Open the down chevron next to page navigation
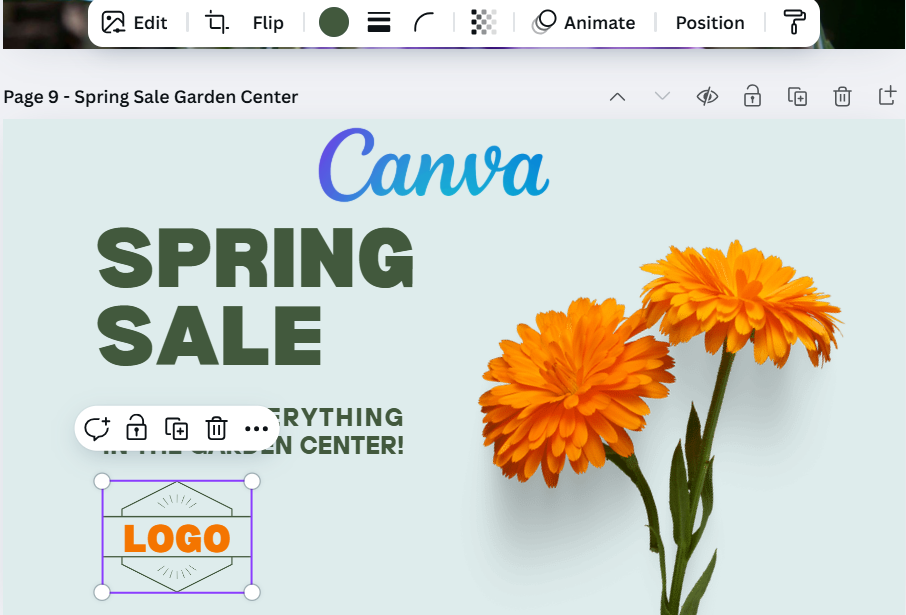Image resolution: width=906 pixels, height=615 pixels. (662, 97)
